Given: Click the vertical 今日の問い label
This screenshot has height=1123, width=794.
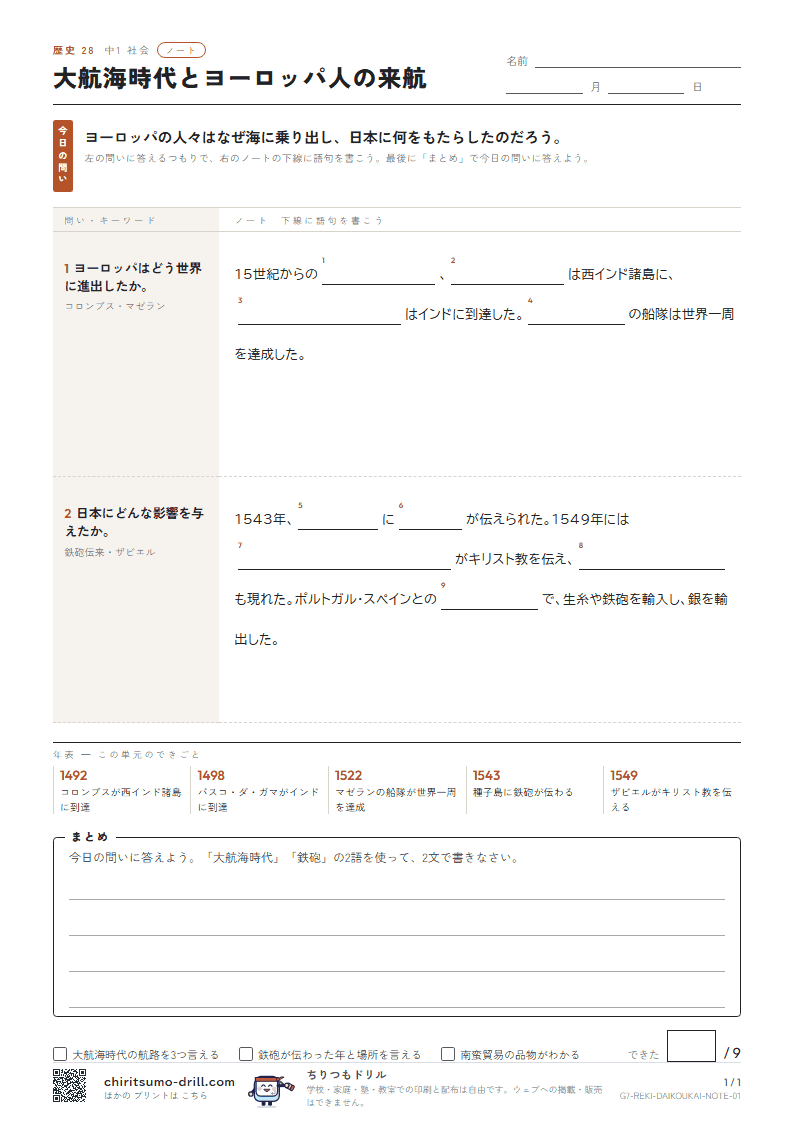Looking at the screenshot, I should 63,155.
